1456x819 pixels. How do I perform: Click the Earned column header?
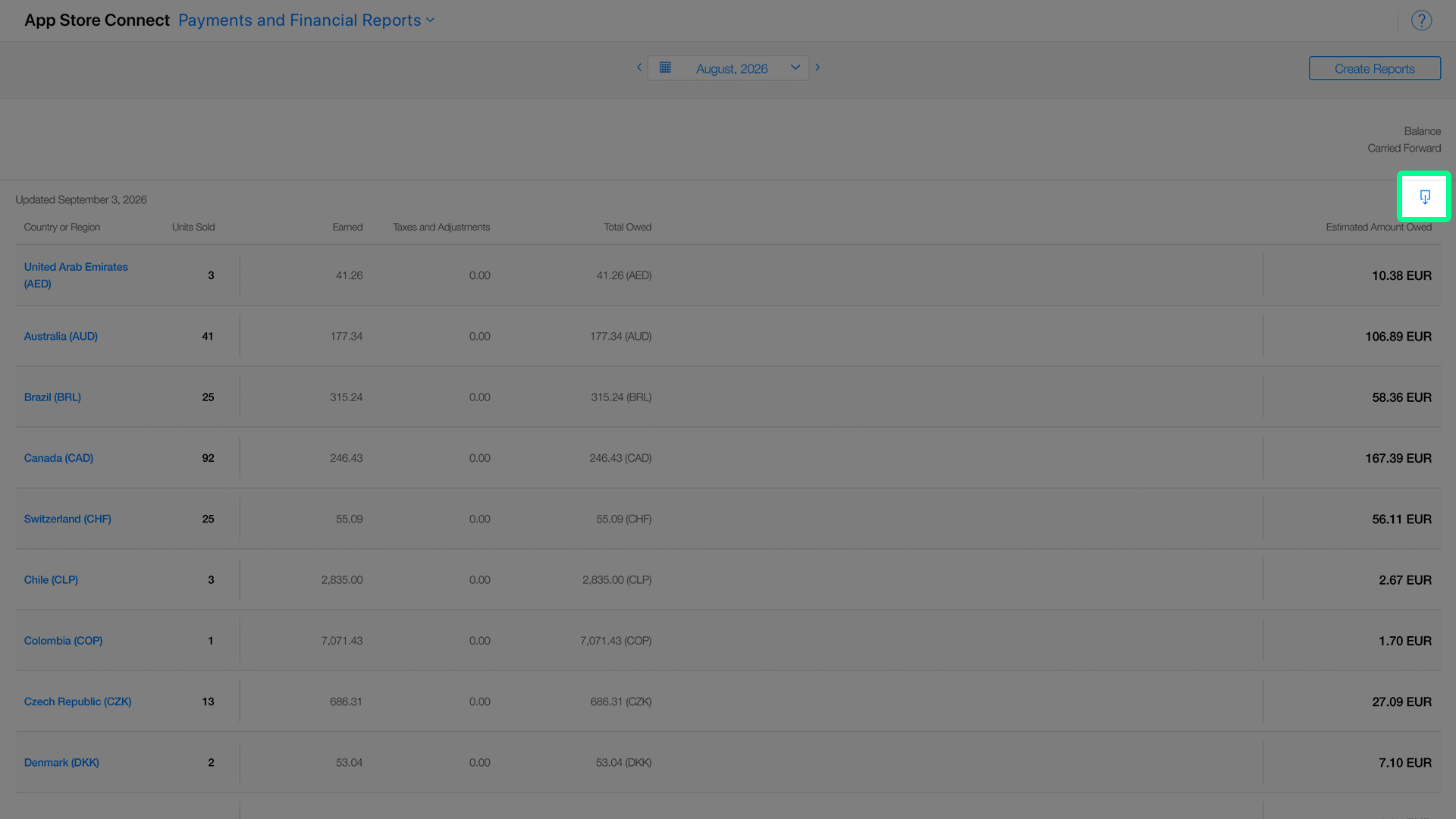(347, 227)
